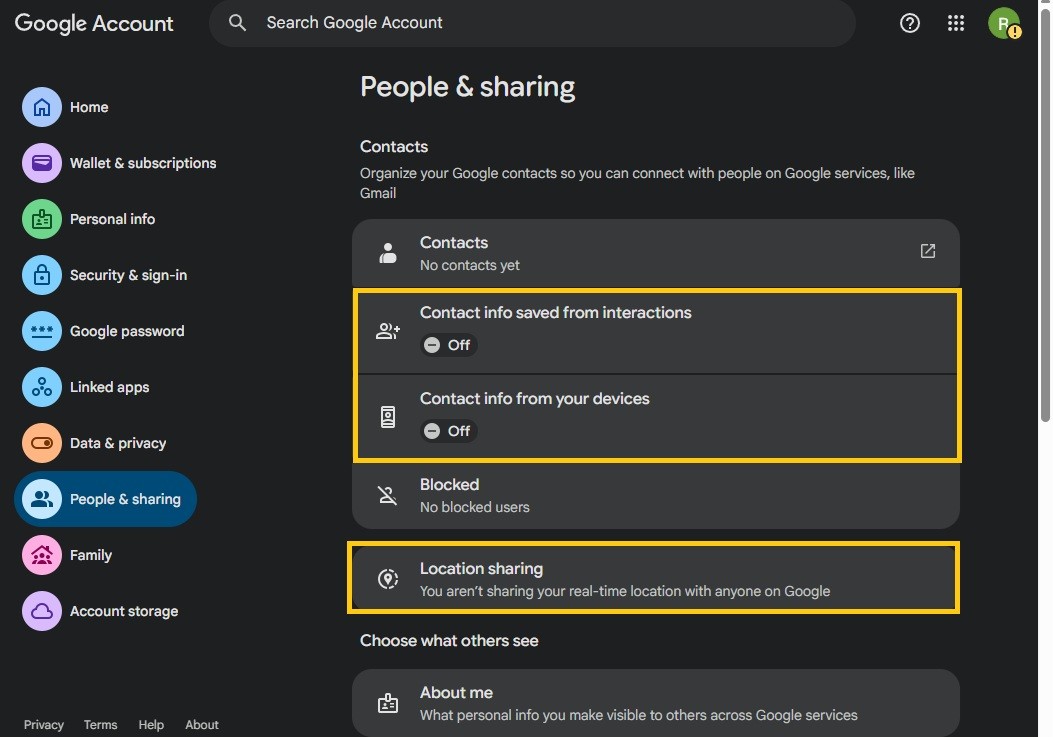1053x737 pixels.
Task: Click the Personal info badge icon
Action: click(x=42, y=219)
